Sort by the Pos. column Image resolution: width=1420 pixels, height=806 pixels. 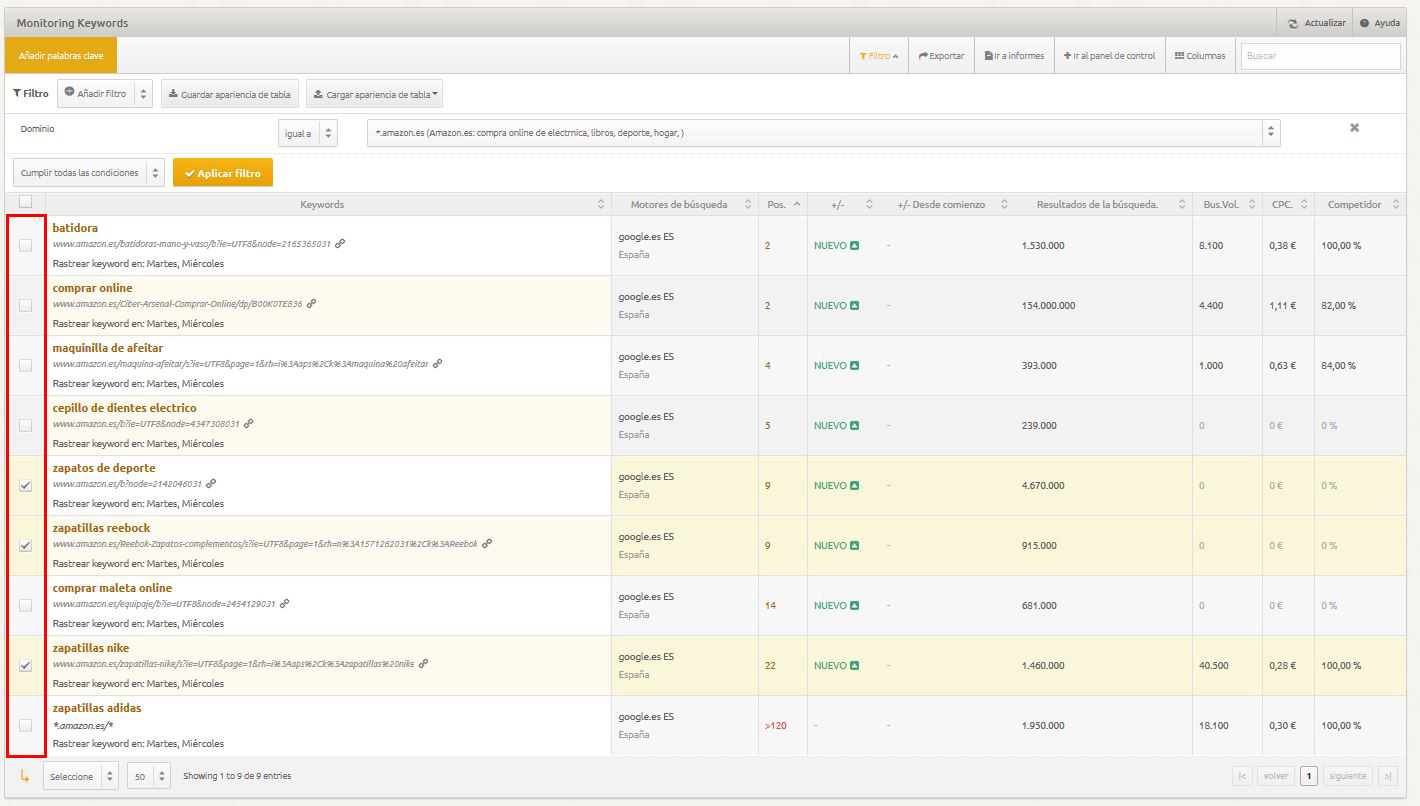tap(797, 205)
